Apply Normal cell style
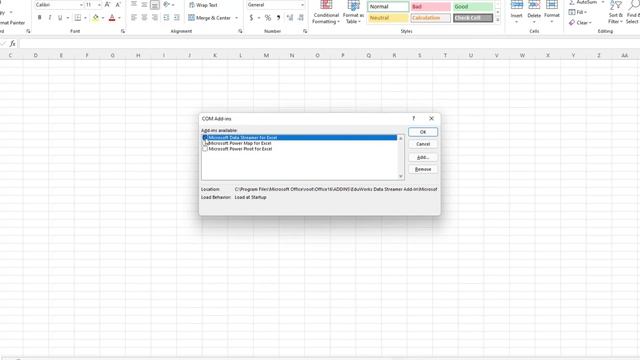 pyautogui.click(x=388, y=7)
